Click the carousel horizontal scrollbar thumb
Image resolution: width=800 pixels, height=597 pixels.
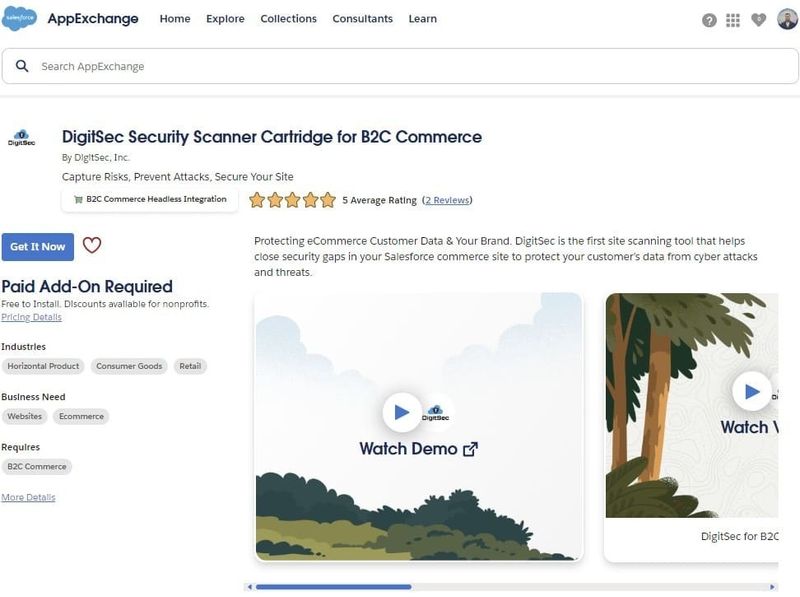click(x=334, y=587)
